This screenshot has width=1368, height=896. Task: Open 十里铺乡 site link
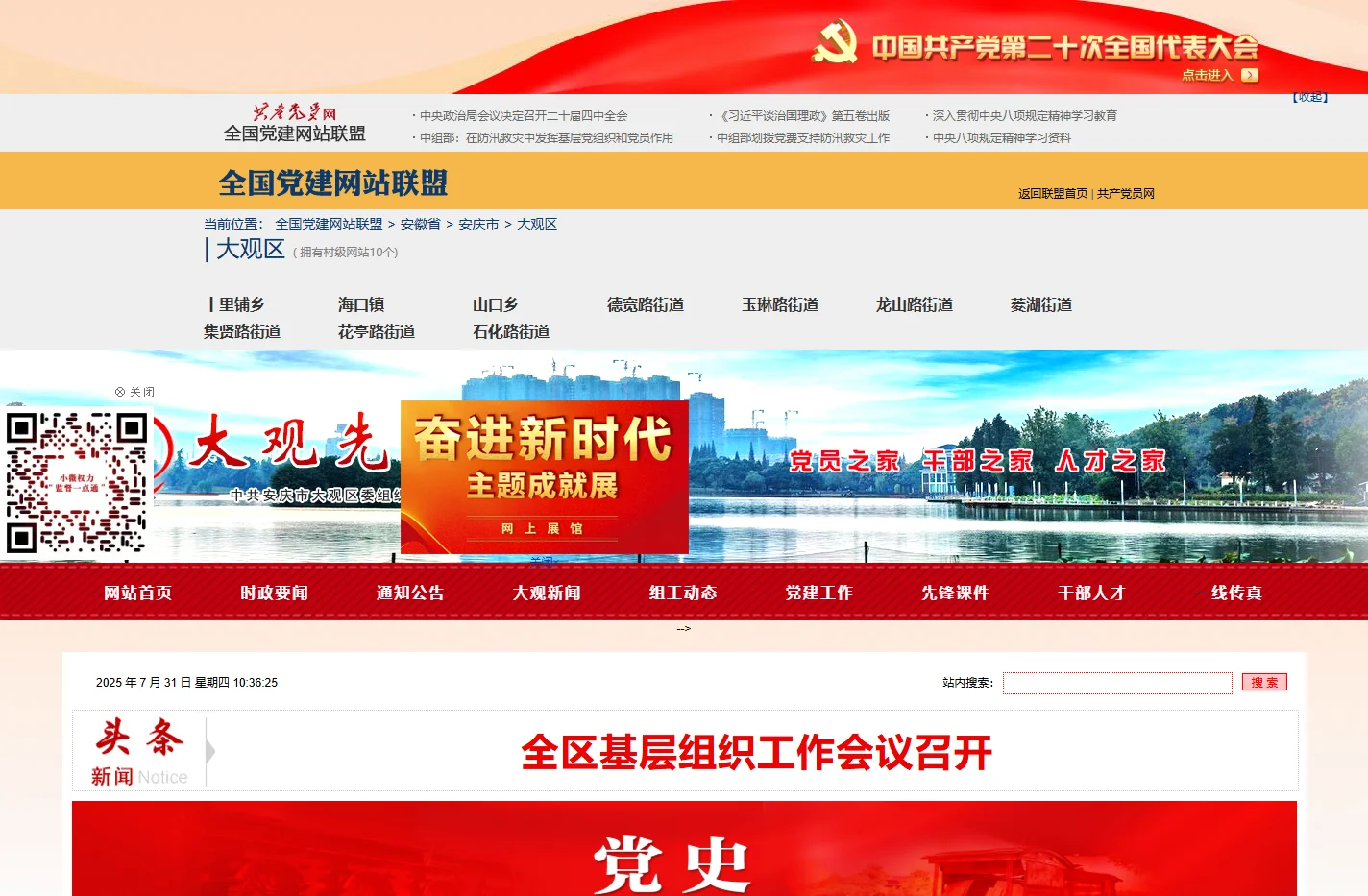[x=234, y=304]
